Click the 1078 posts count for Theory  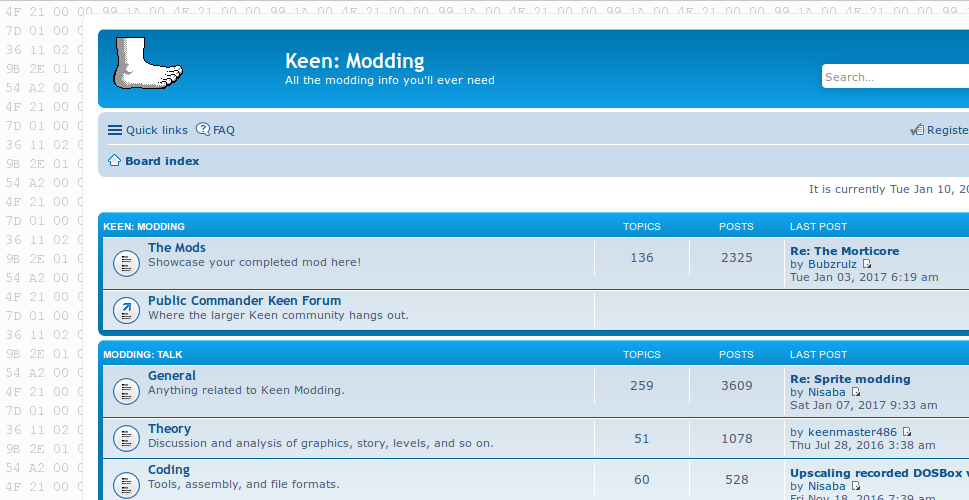coord(737,439)
